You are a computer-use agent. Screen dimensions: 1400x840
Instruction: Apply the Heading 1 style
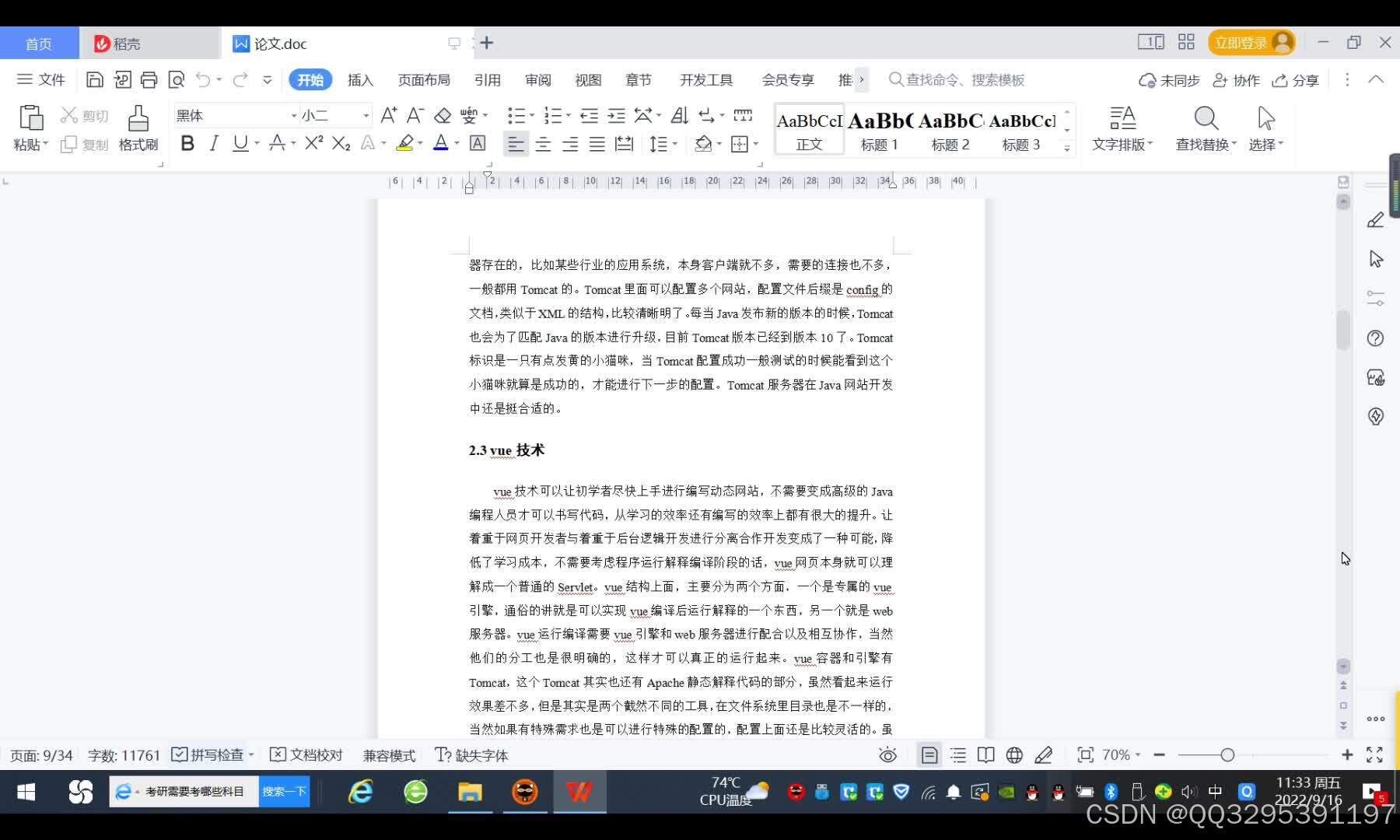pyautogui.click(x=880, y=129)
